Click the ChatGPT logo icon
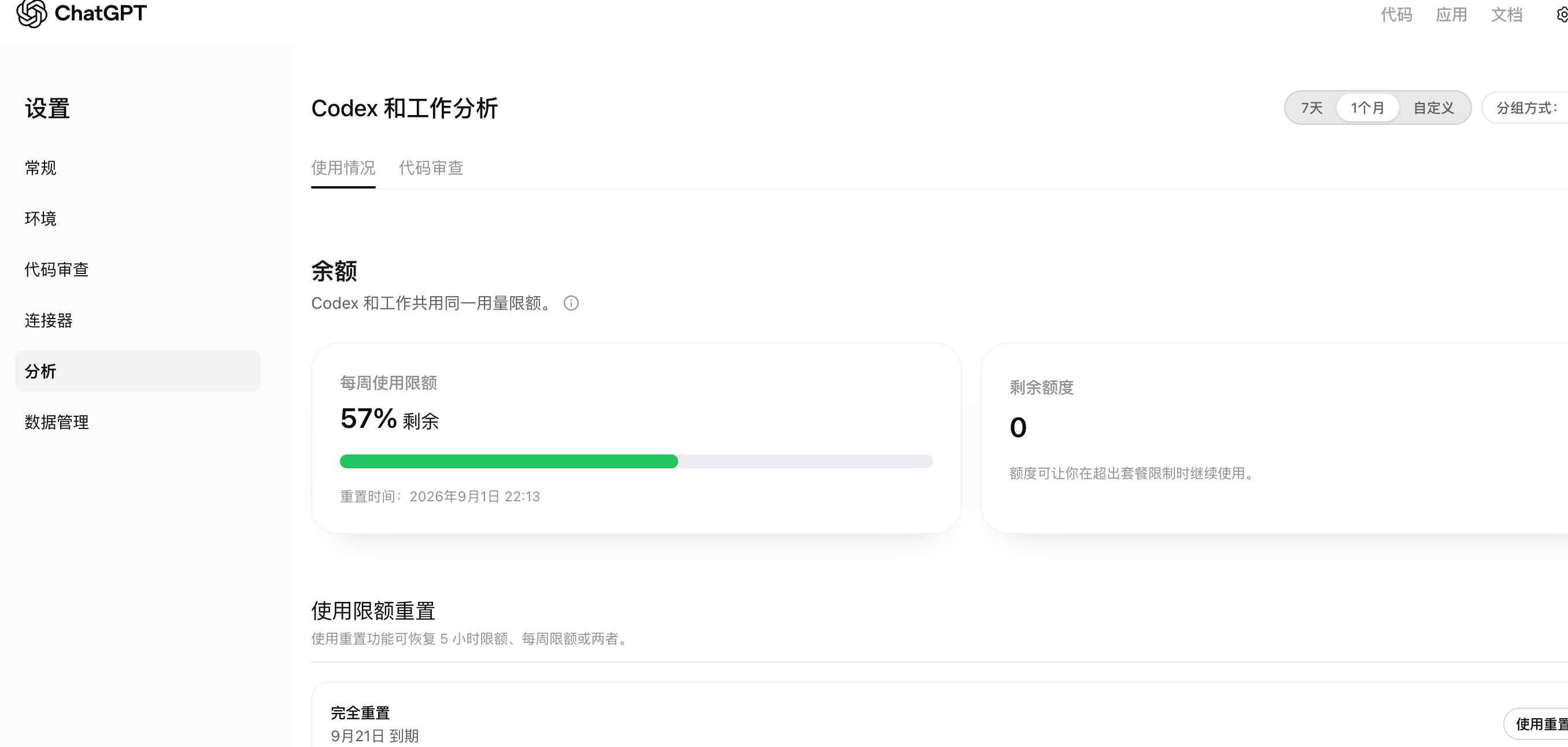Screen dimensions: 1568x747 tap(32, 13)
